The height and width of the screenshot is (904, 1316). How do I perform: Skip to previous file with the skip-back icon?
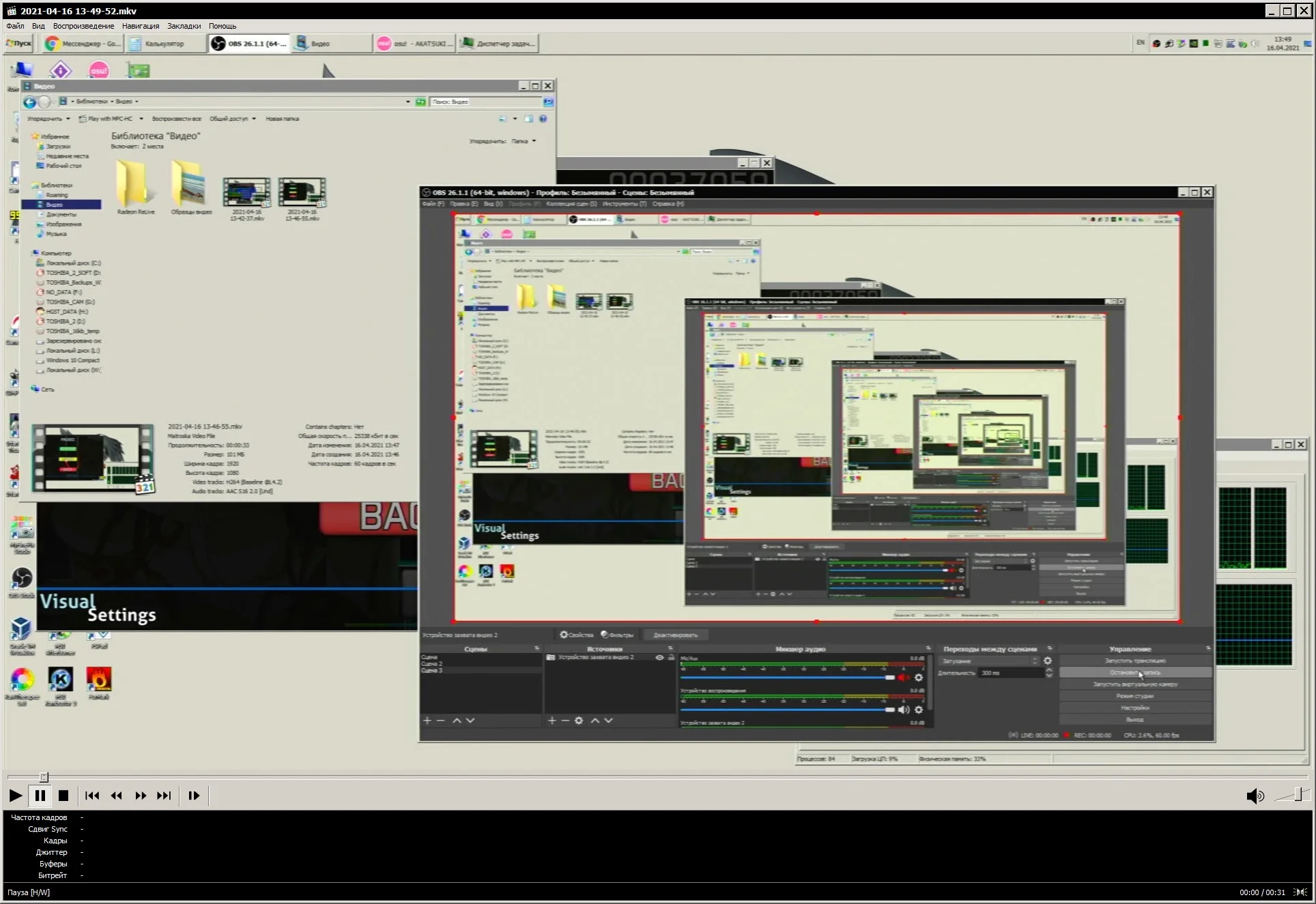tap(92, 796)
